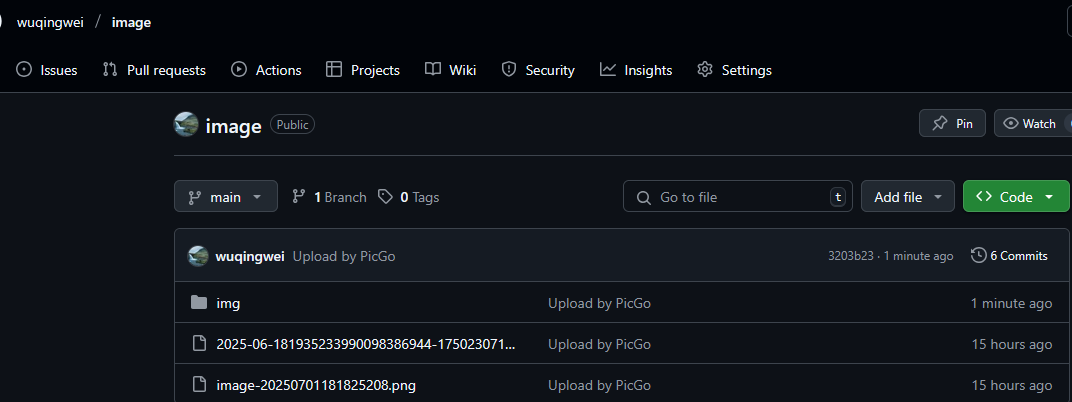
Task: Click the Projects table icon
Action: pyautogui.click(x=334, y=70)
